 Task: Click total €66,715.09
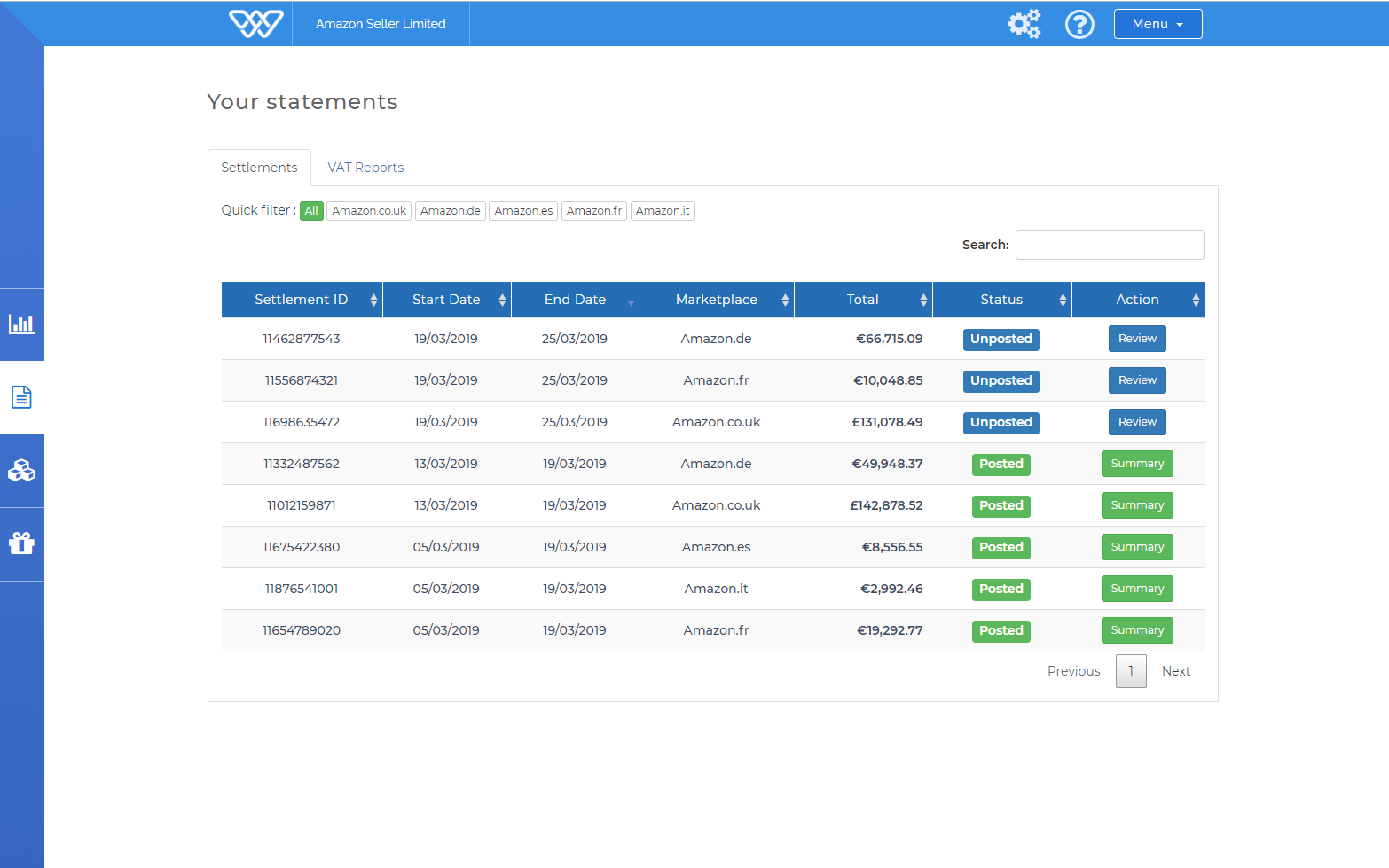click(x=889, y=339)
